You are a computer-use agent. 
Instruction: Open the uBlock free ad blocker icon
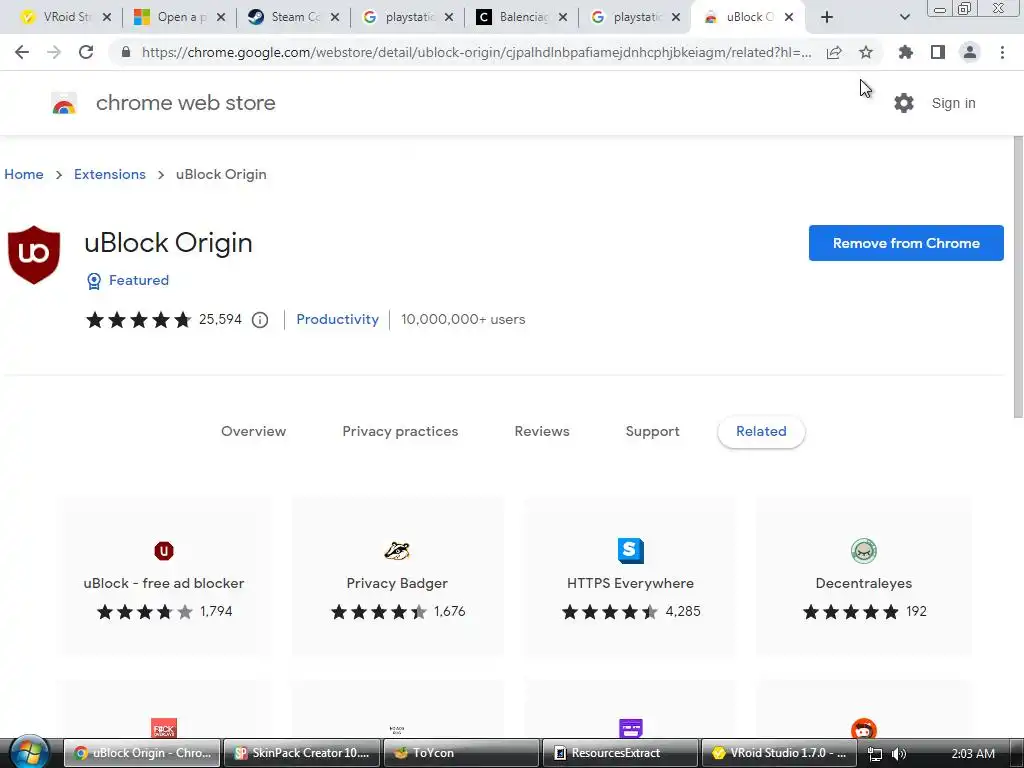coord(164,551)
